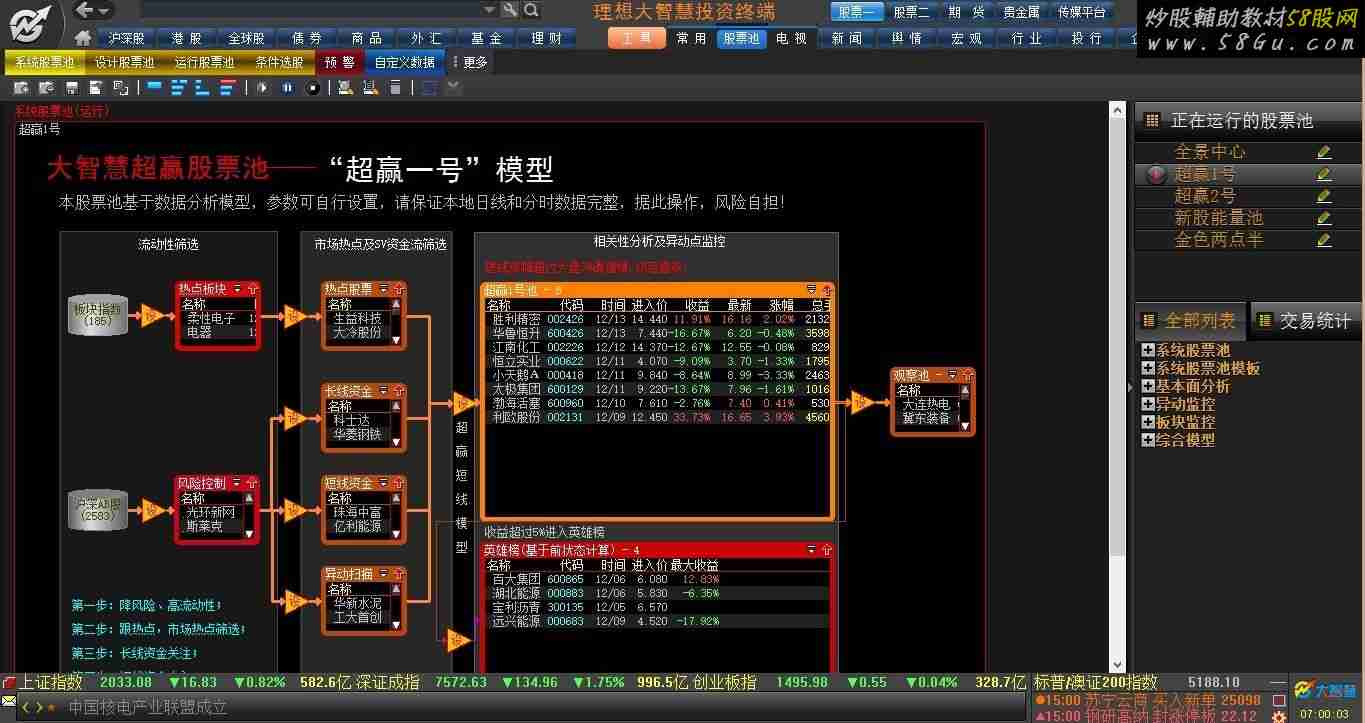Select 百大集团 row in 英雄榜 table
The height and width of the screenshot is (723, 1365).
[657, 579]
